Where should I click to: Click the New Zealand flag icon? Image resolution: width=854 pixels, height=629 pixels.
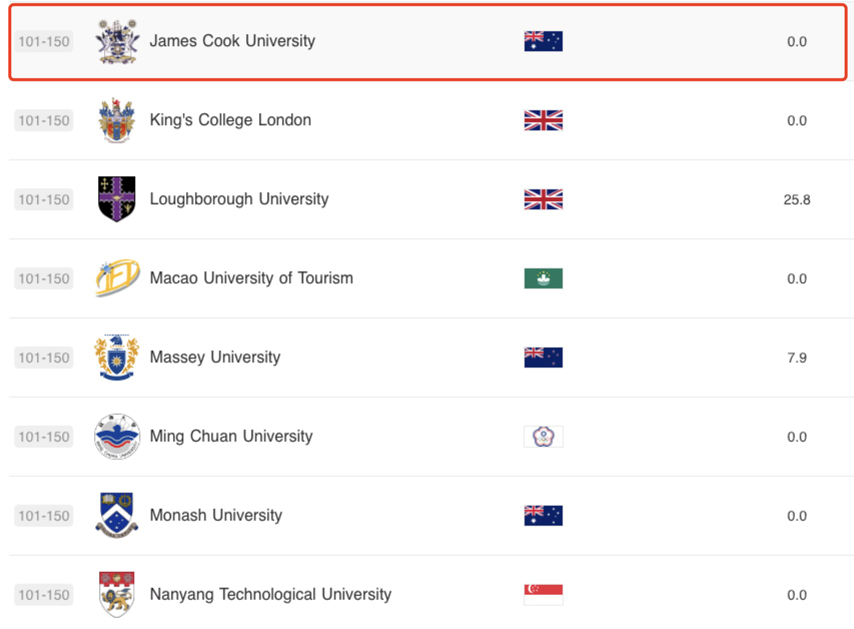[x=543, y=358]
